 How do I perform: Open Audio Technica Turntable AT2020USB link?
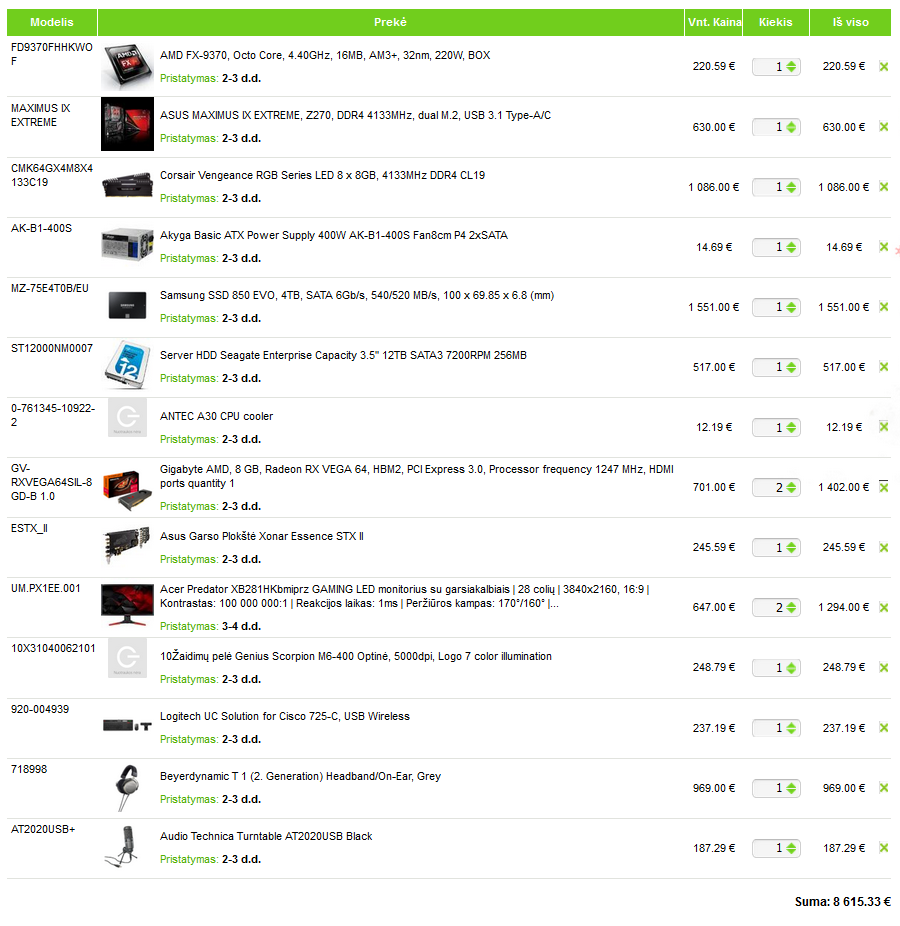(x=266, y=836)
